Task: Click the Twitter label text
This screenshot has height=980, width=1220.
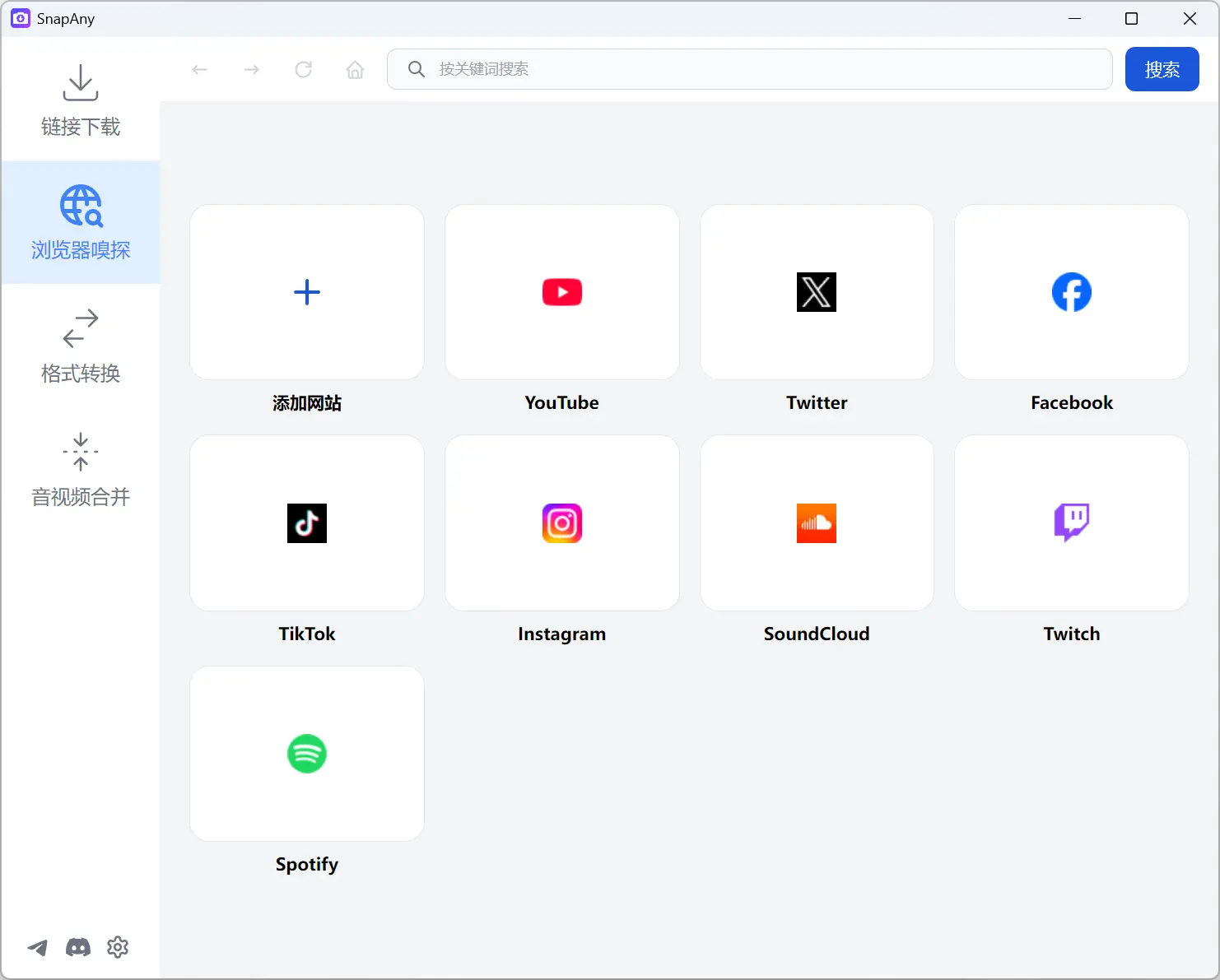Action: 817,403
